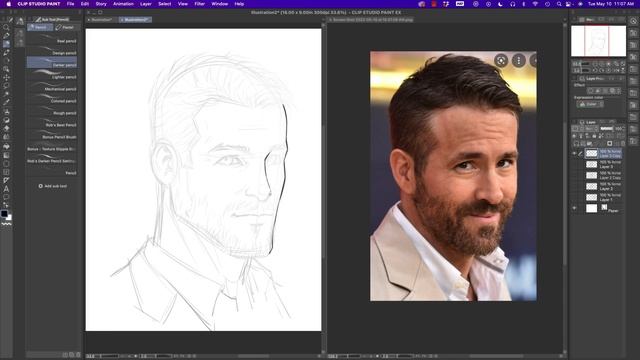Click the sub drawing color swatch
The height and width of the screenshot is (360, 640).
(x=9, y=218)
